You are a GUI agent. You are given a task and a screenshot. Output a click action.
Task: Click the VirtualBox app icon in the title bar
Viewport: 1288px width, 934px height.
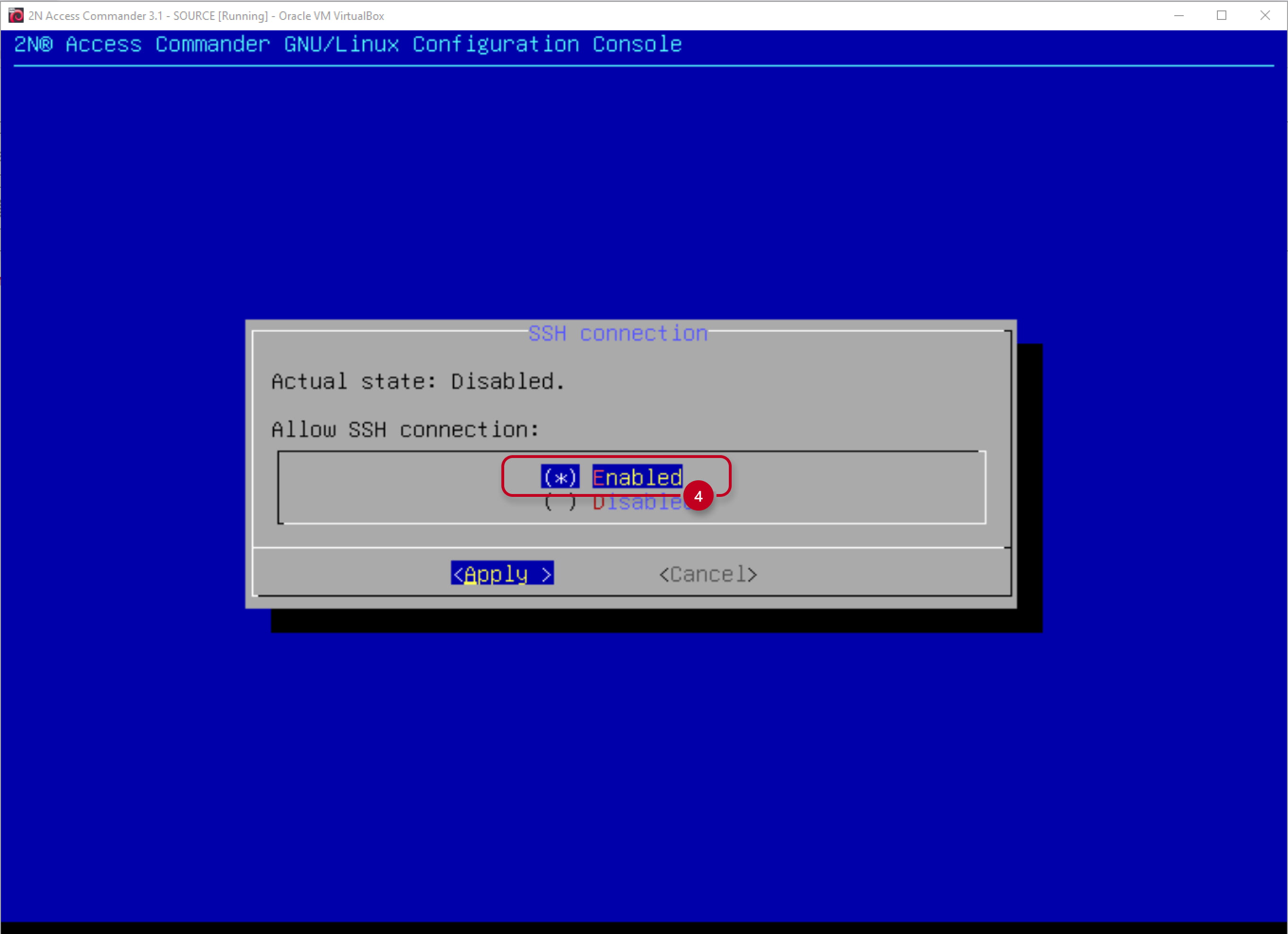click(x=16, y=15)
